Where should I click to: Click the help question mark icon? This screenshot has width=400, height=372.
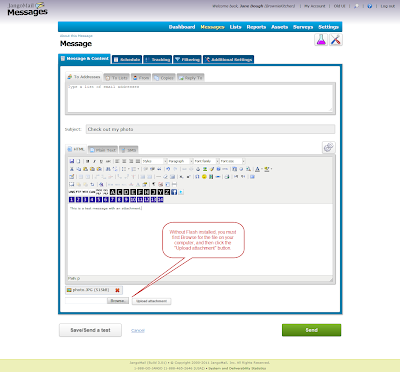369,6
